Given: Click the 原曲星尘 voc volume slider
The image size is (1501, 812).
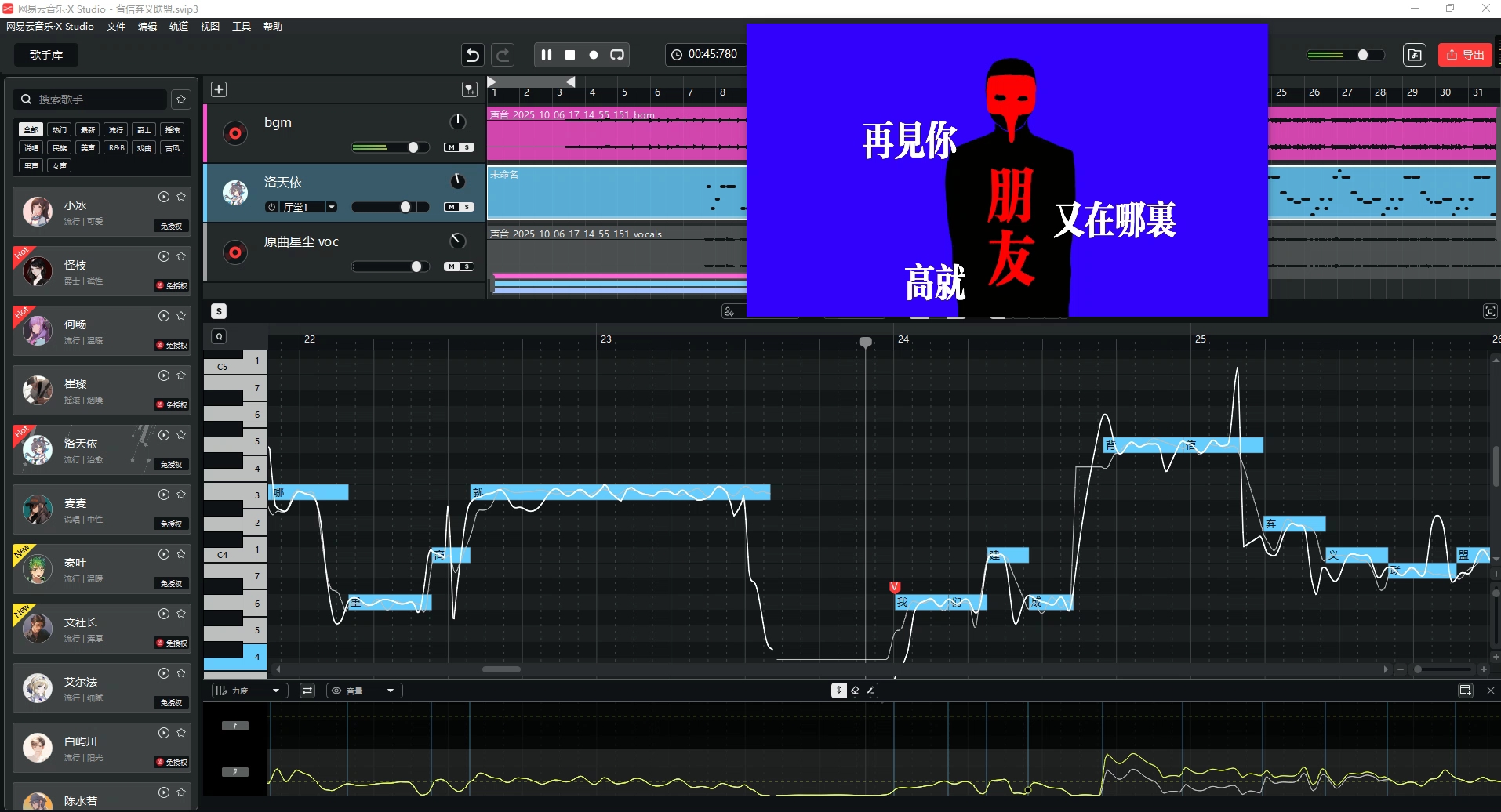Looking at the screenshot, I should 390,266.
